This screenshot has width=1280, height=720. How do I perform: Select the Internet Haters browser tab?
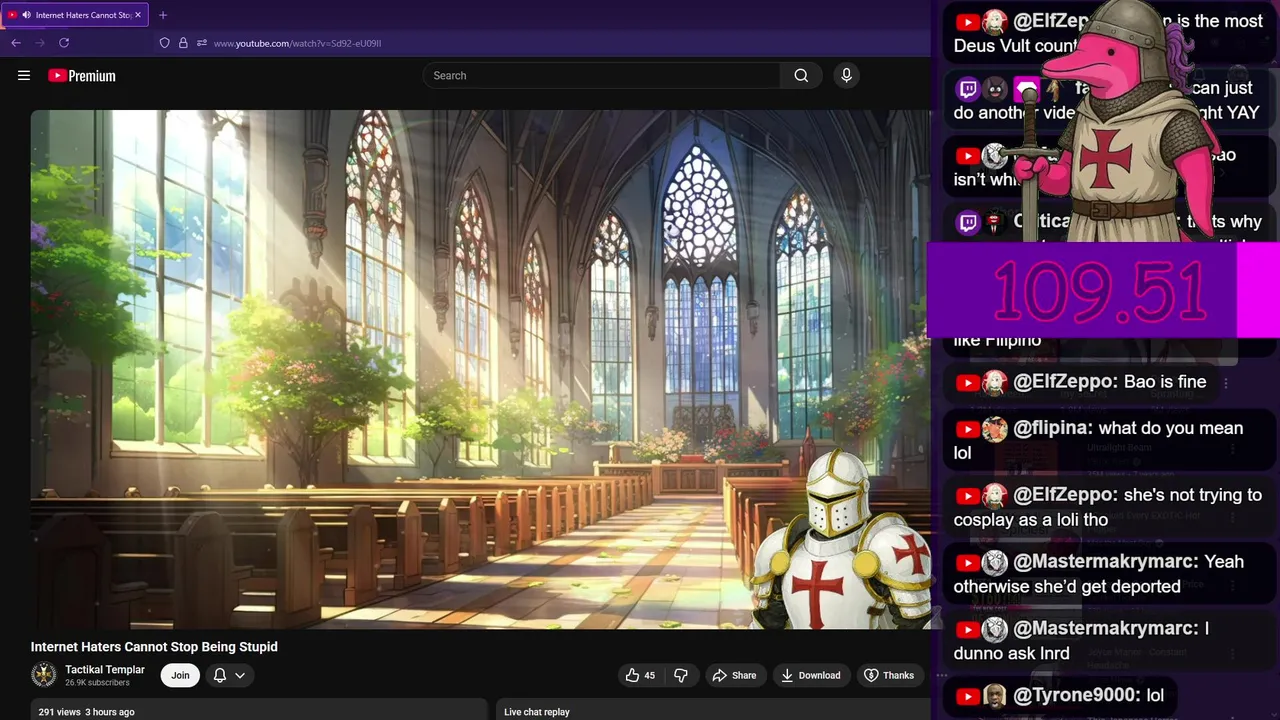76,15
